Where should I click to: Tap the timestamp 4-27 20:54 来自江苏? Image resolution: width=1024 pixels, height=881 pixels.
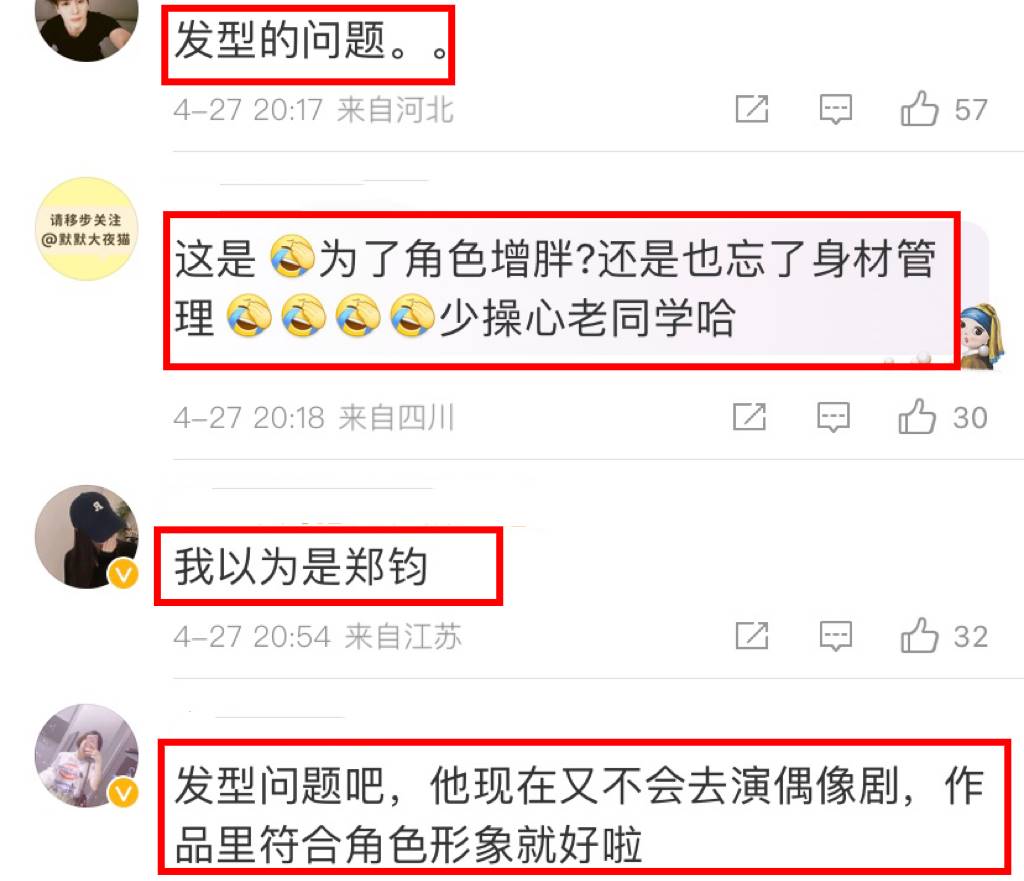[317, 636]
